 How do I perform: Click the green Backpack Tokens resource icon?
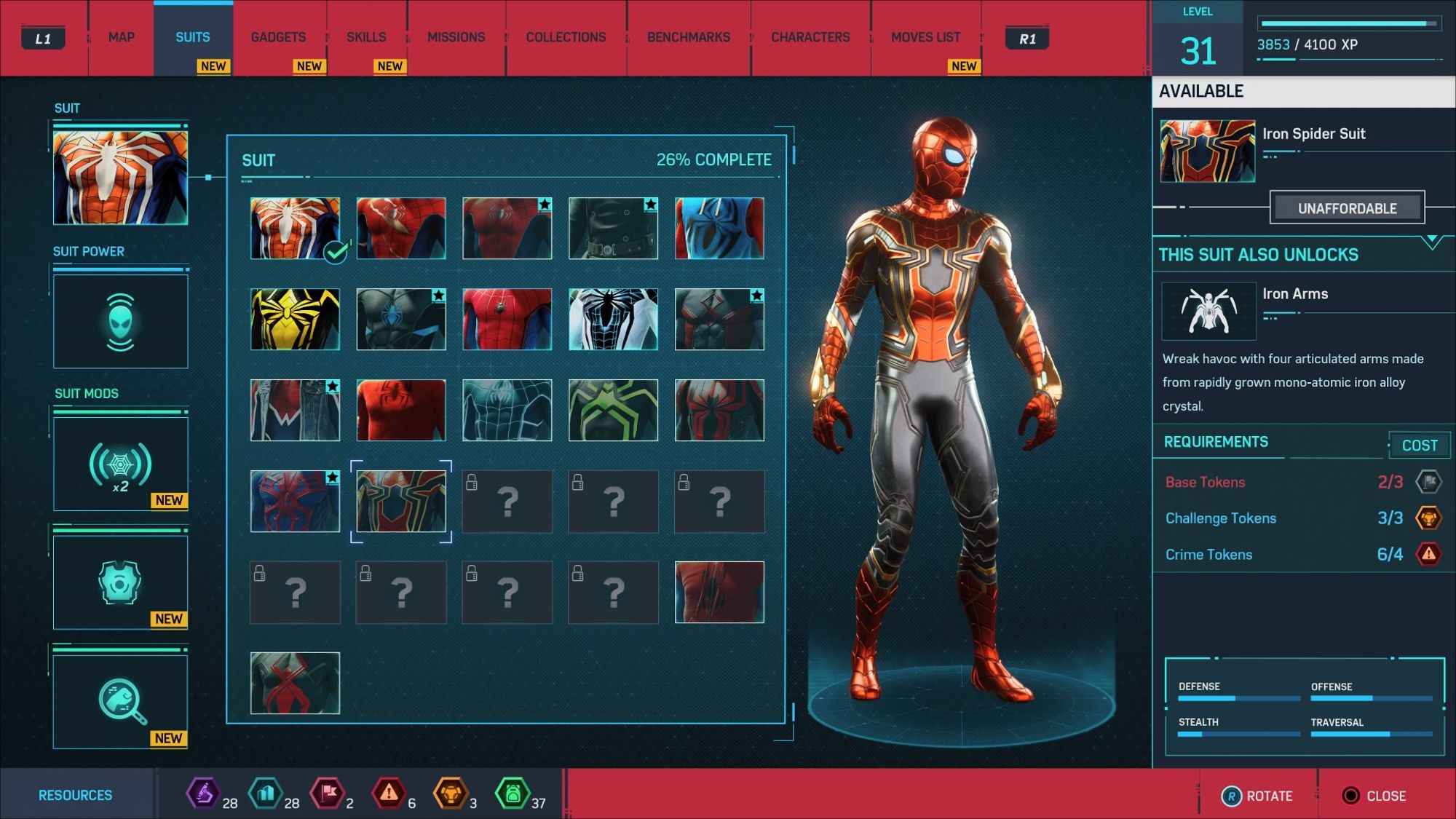point(512,794)
